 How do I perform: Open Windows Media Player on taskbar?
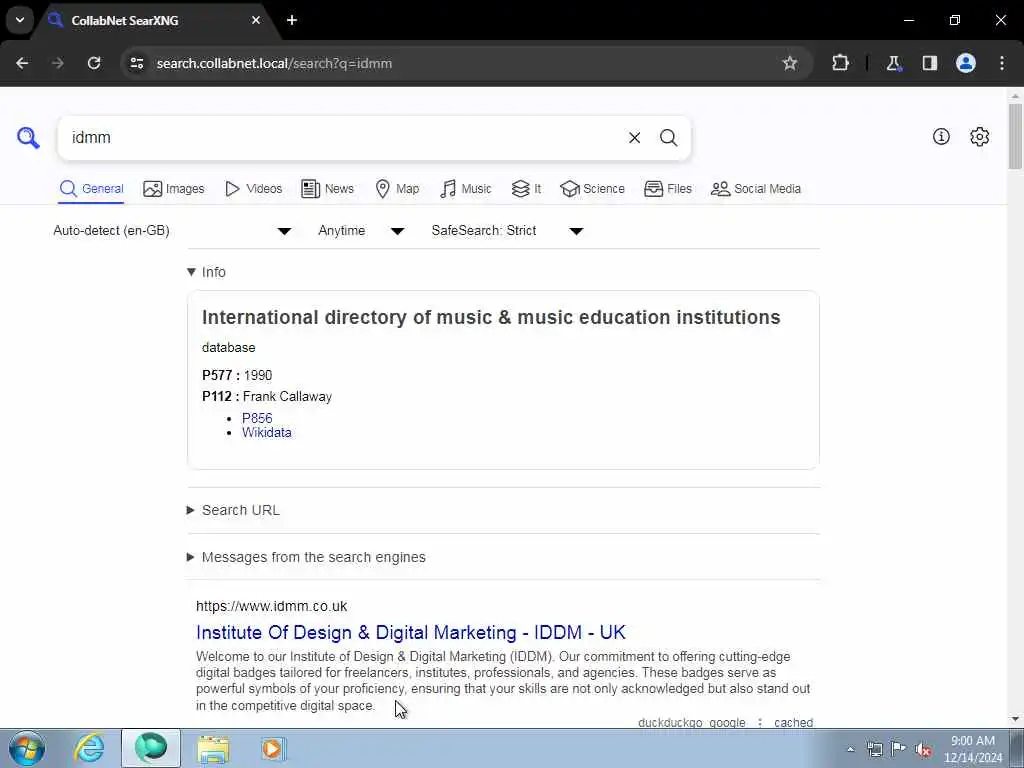click(x=272, y=748)
